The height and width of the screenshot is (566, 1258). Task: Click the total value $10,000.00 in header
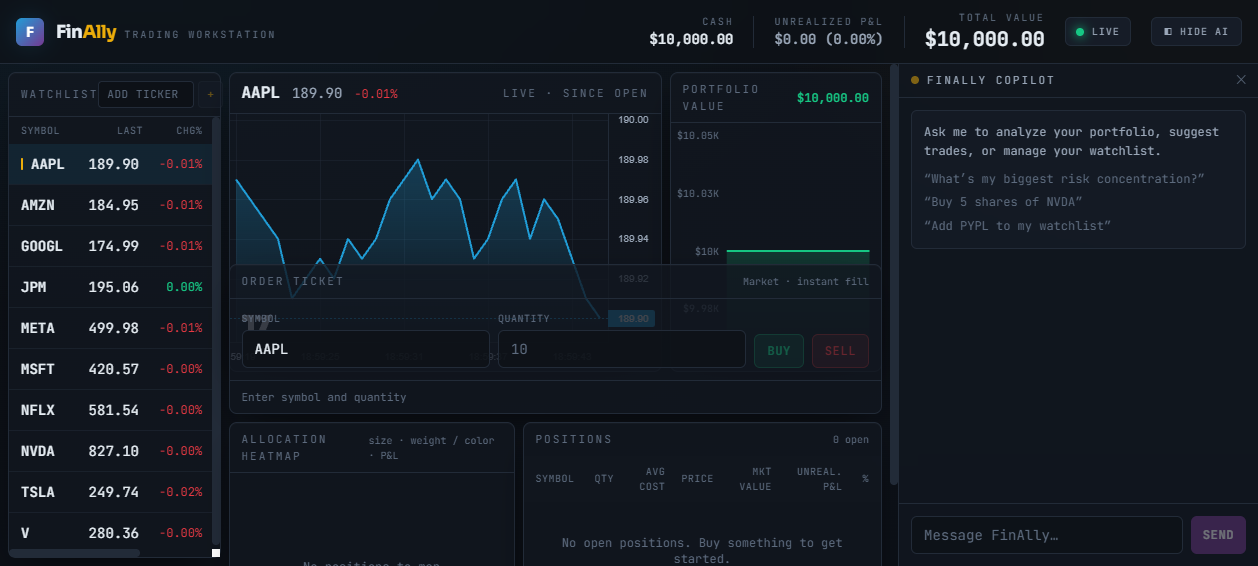(x=984, y=39)
